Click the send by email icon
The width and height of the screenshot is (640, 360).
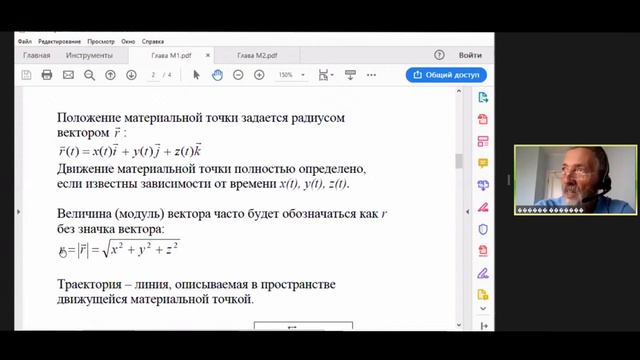pos(68,75)
